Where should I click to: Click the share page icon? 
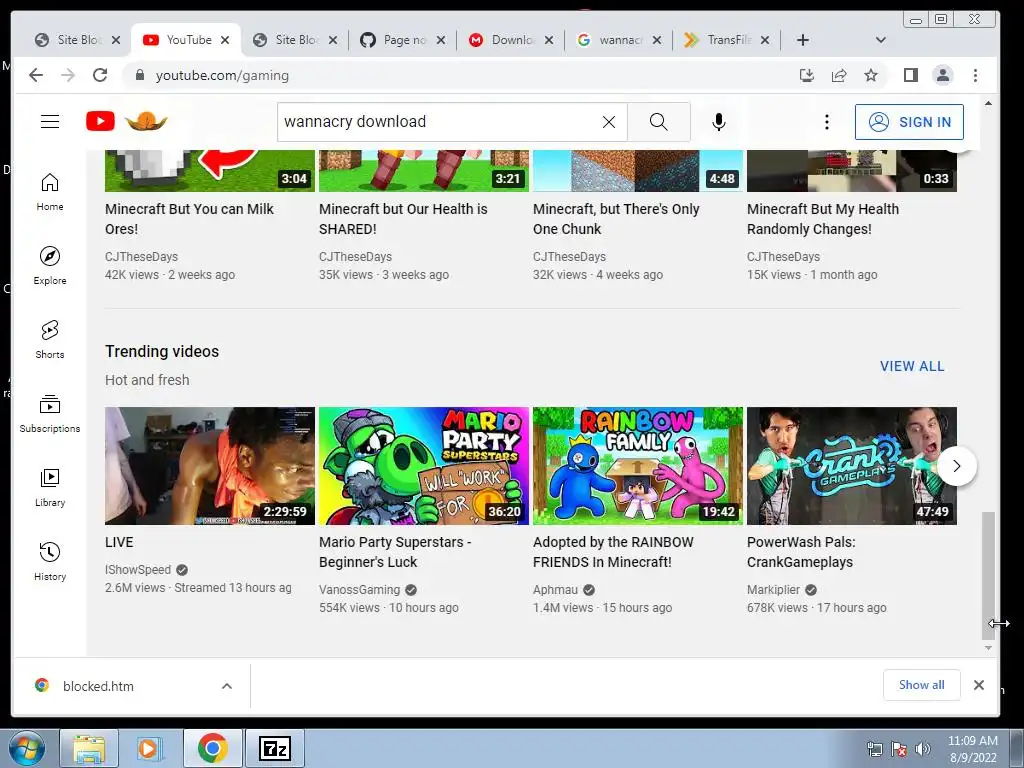click(839, 75)
